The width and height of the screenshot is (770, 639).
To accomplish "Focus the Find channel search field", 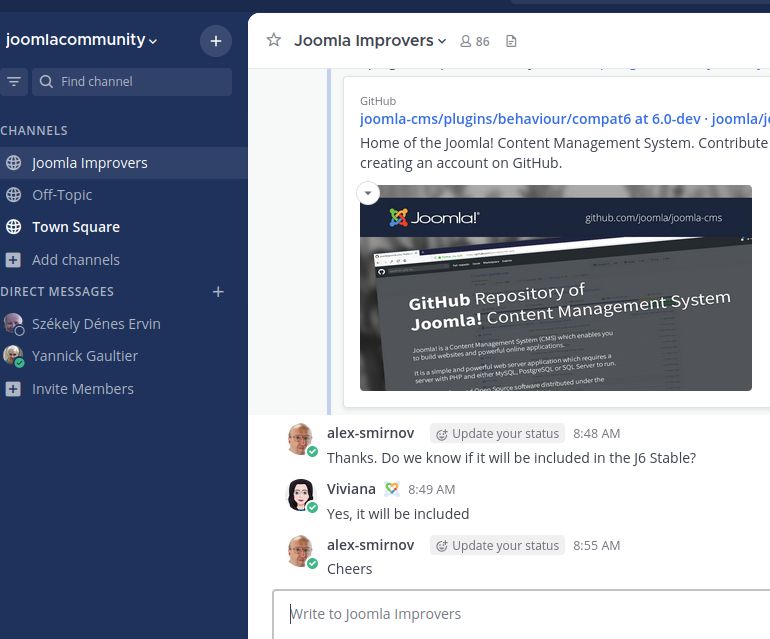I will point(132,82).
